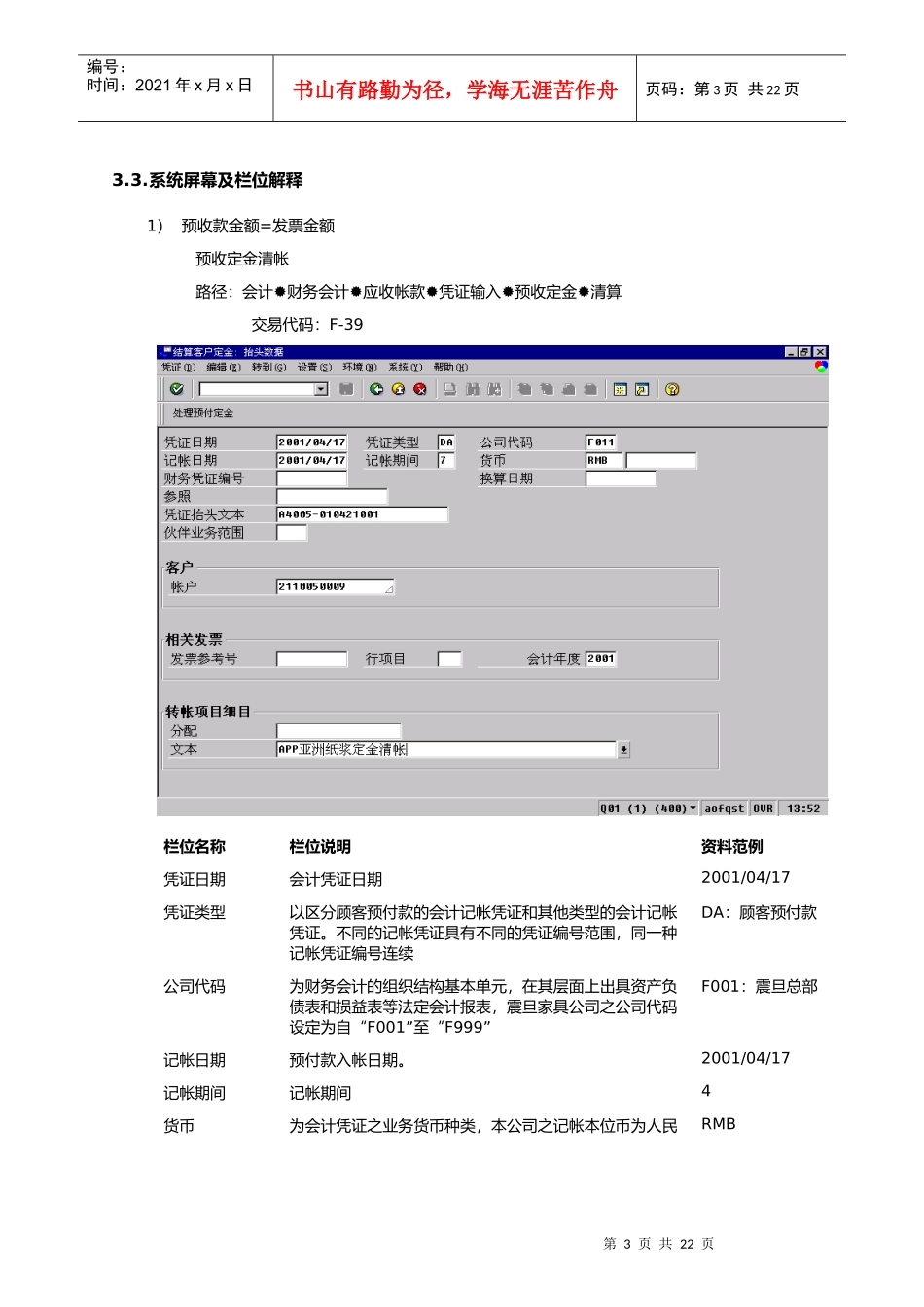Image resolution: width=924 pixels, height=1307 pixels.
Task: Click the First Page icon
Action: [524, 389]
